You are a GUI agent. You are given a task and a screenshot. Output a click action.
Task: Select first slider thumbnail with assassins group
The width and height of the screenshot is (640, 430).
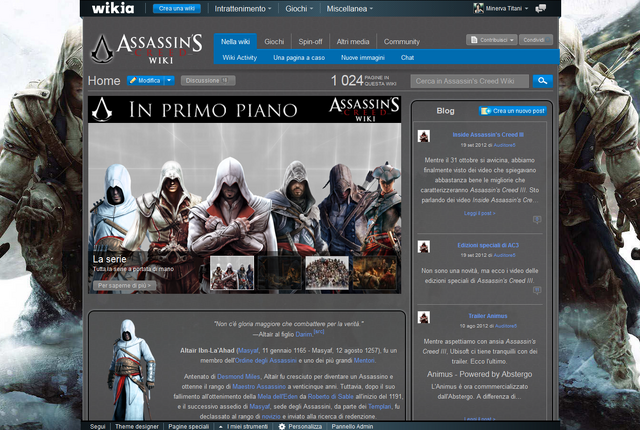click(232, 273)
